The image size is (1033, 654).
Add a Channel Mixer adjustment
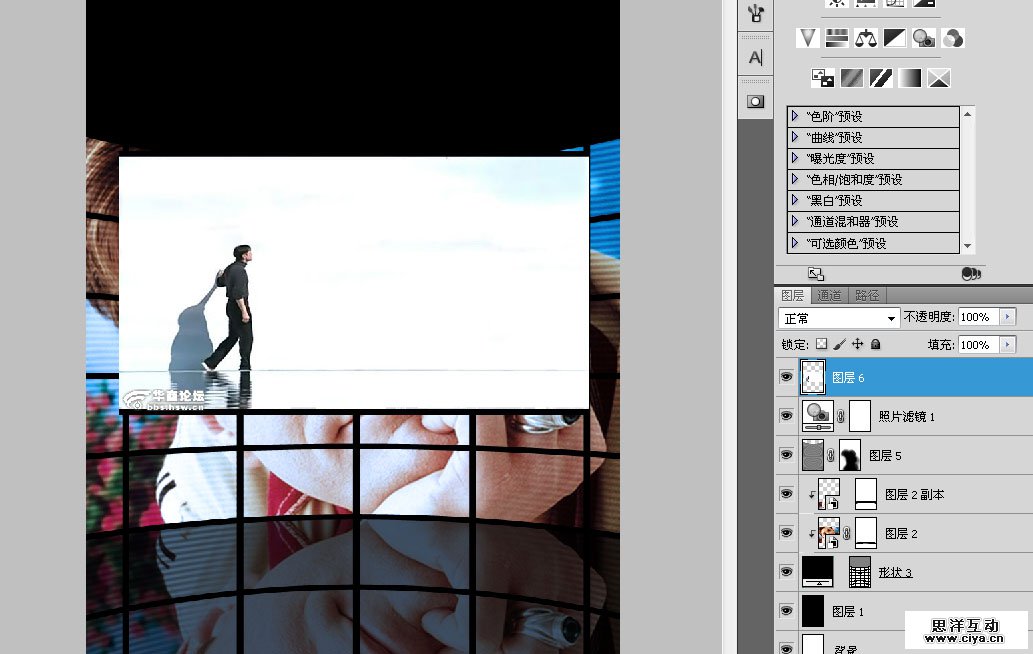pos(953,38)
